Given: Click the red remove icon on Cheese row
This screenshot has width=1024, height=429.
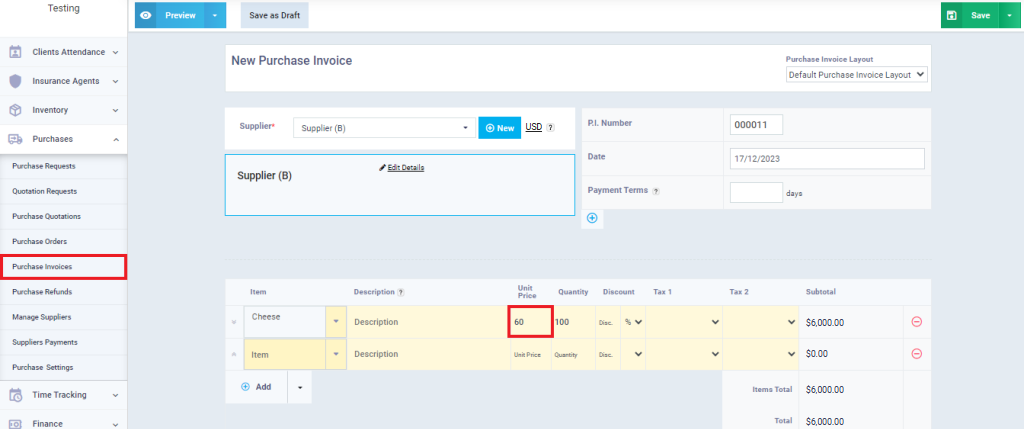Looking at the screenshot, I should point(916,322).
